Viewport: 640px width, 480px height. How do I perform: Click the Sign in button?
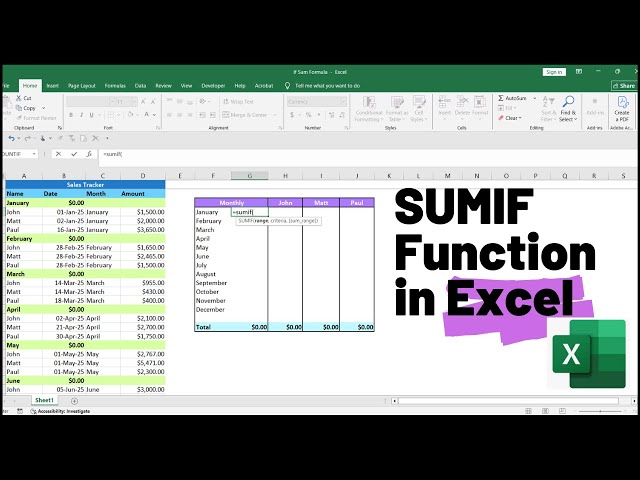554,72
